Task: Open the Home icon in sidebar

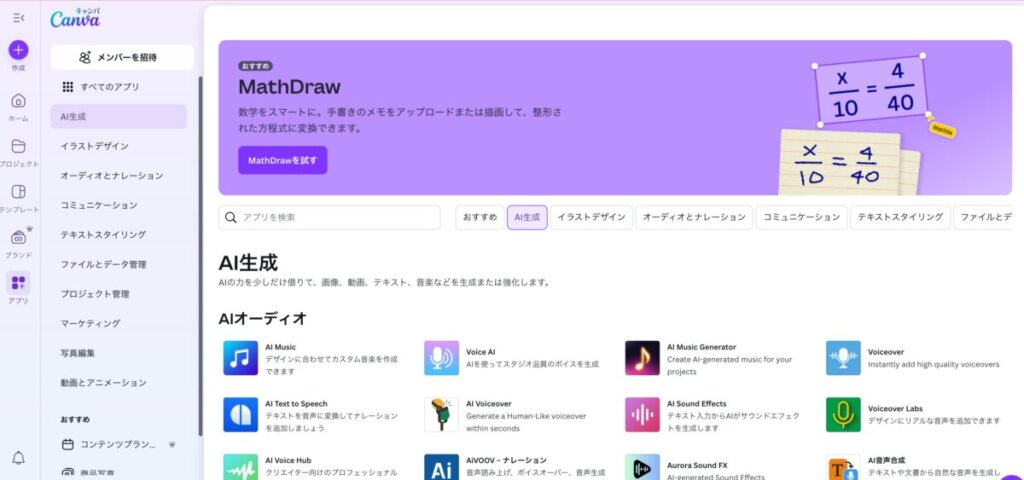Action: coord(18,101)
